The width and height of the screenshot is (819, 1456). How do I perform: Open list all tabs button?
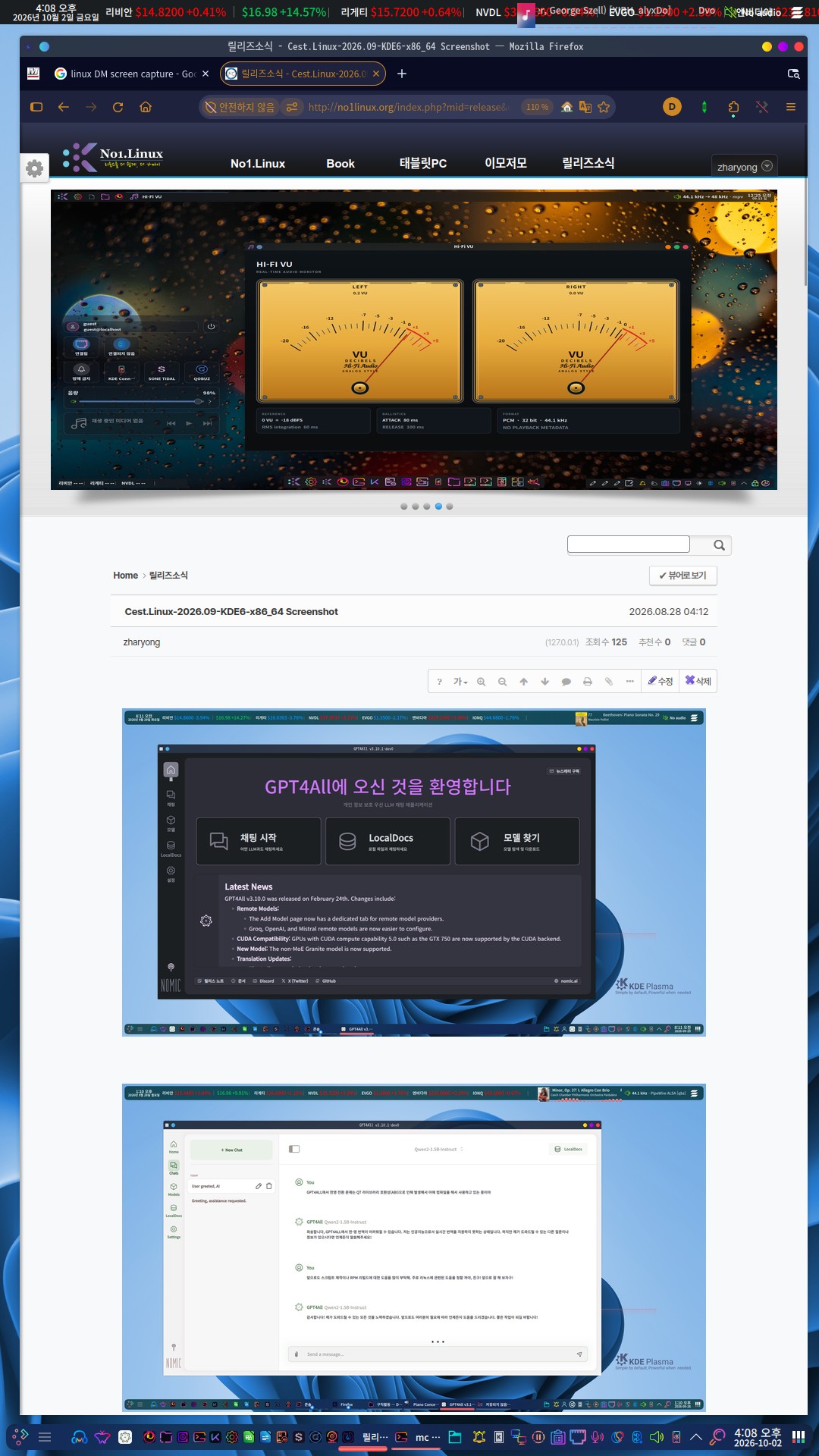click(793, 74)
